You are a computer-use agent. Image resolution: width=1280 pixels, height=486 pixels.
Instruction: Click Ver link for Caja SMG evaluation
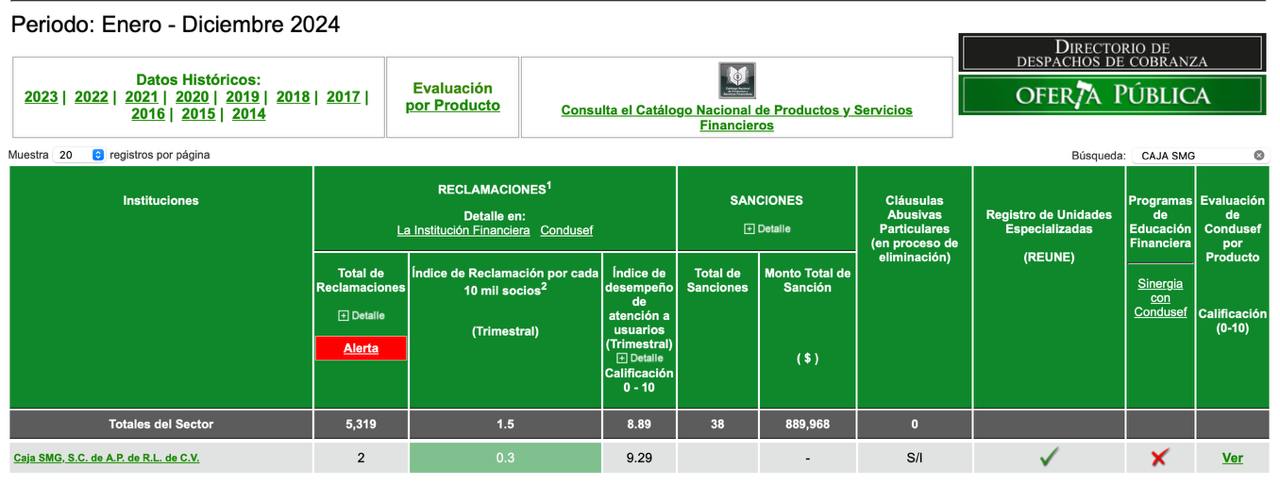(1232, 458)
